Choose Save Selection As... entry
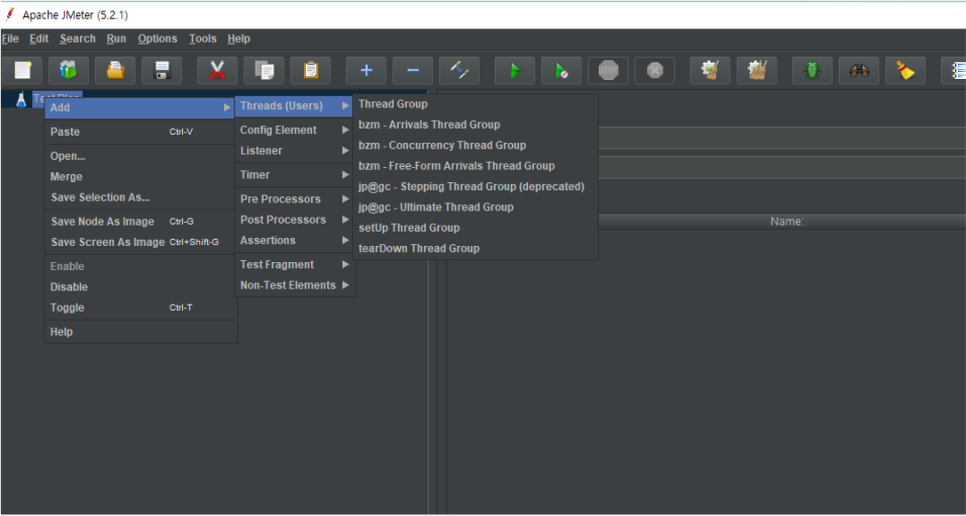 pyautogui.click(x=140, y=198)
